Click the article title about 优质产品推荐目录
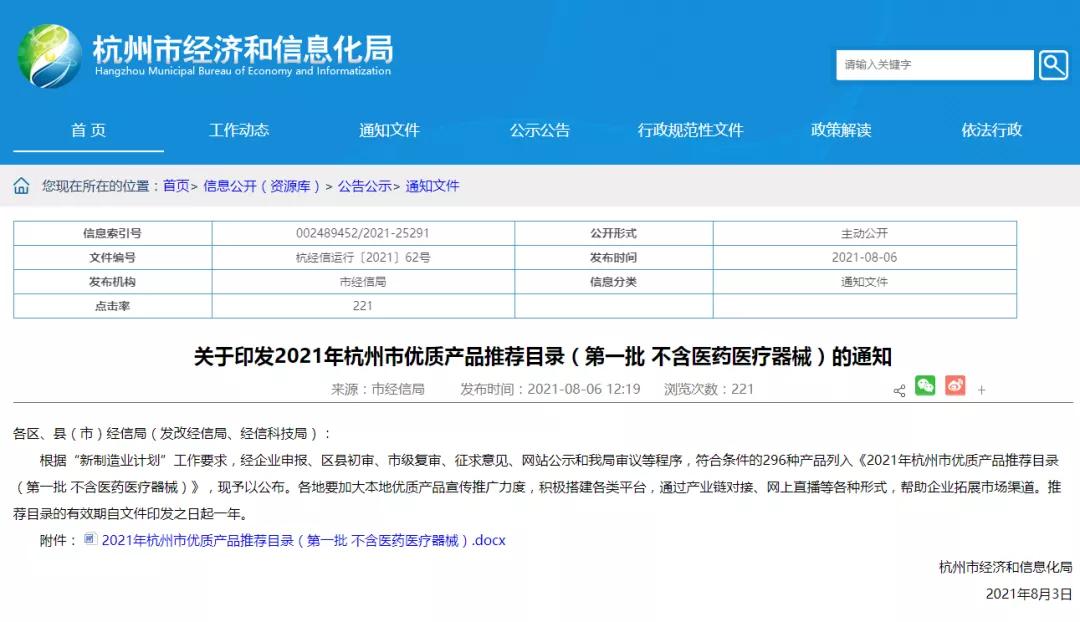 point(540,356)
